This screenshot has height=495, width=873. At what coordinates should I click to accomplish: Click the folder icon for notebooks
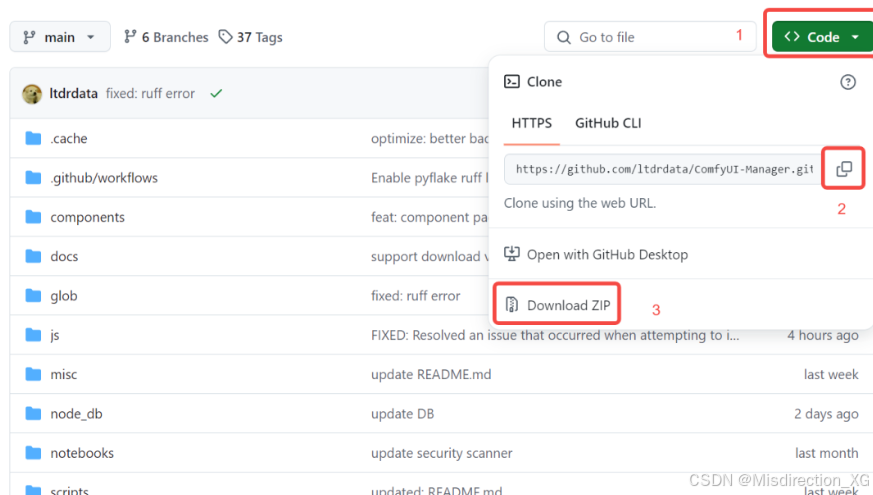(x=33, y=453)
